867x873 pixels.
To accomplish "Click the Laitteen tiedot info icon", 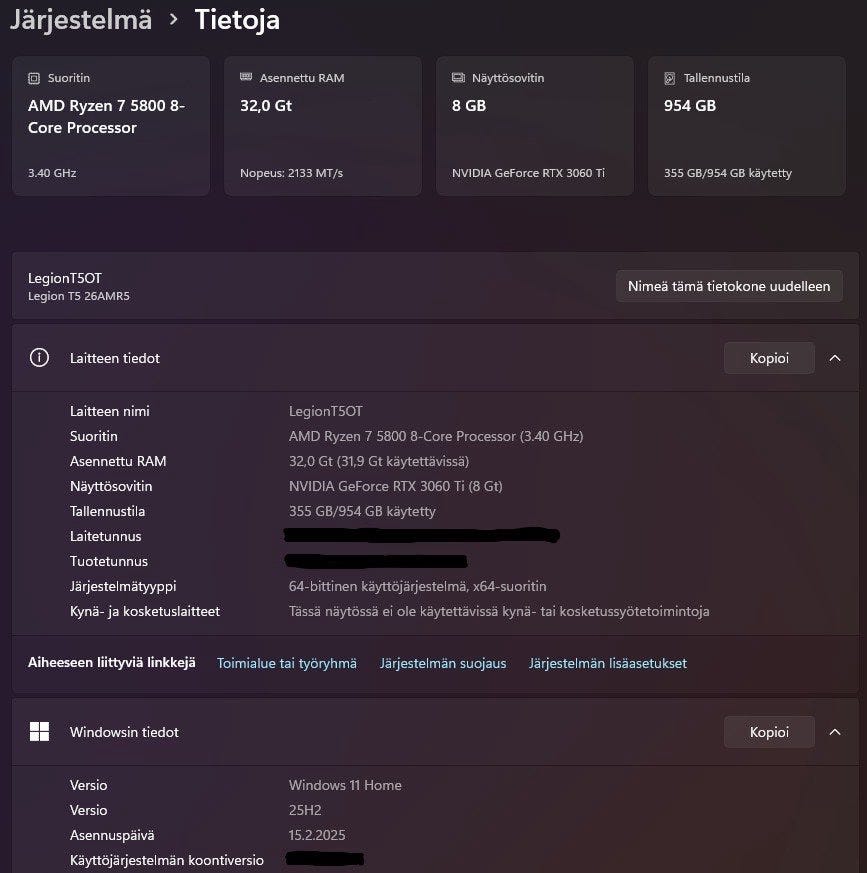I will (39, 357).
